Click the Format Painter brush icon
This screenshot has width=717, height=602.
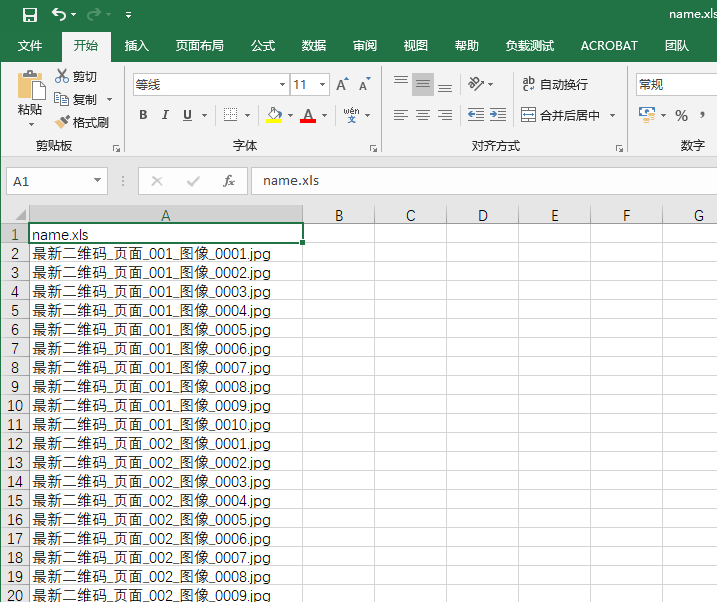click(x=62, y=122)
